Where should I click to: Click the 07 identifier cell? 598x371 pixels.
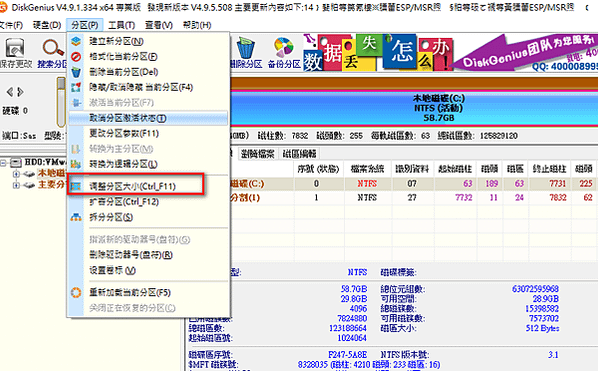pos(412,184)
